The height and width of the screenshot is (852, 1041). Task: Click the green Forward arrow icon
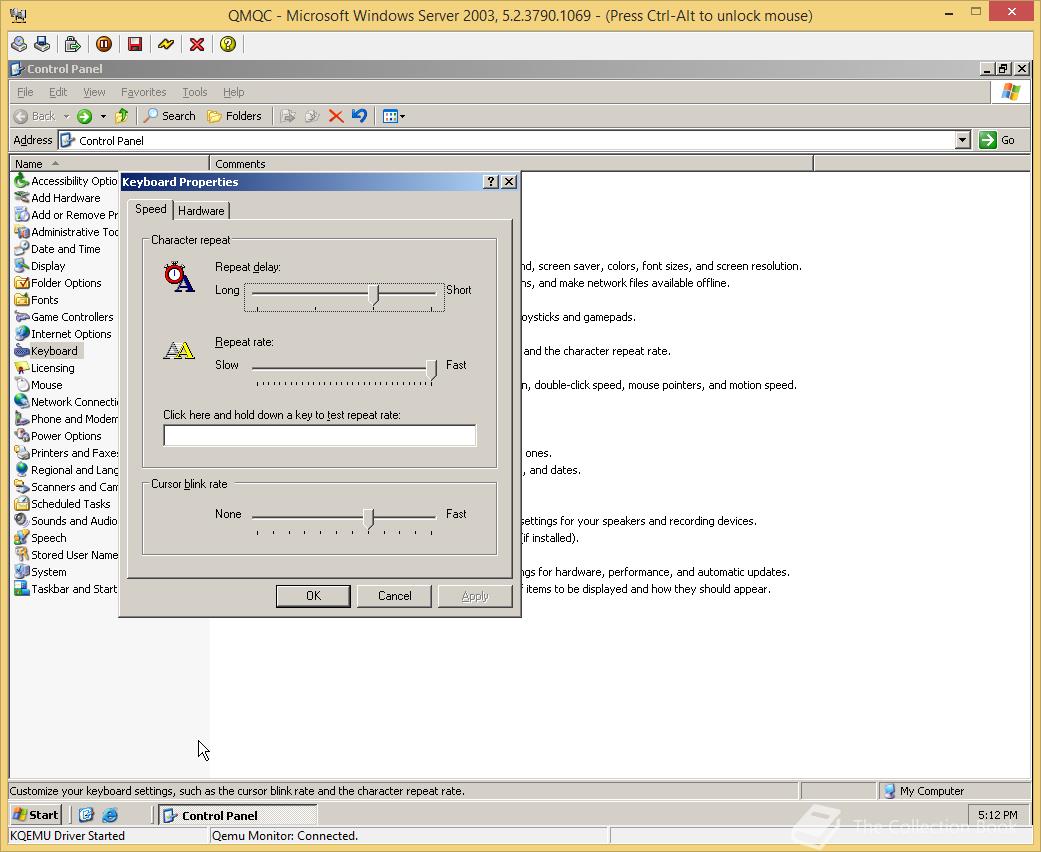point(84,116)
